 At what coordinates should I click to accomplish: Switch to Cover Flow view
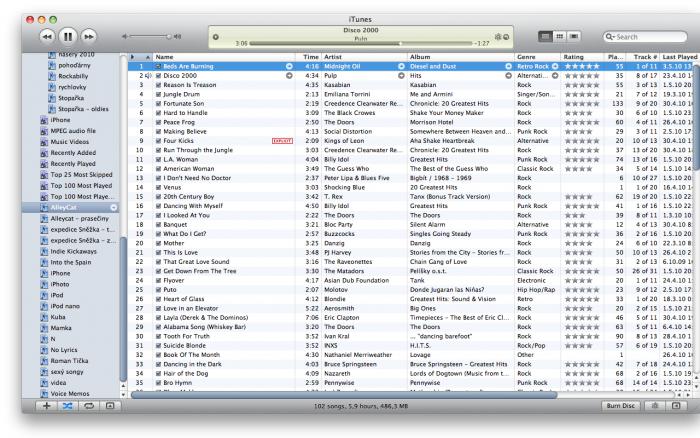tap(573, 36)
